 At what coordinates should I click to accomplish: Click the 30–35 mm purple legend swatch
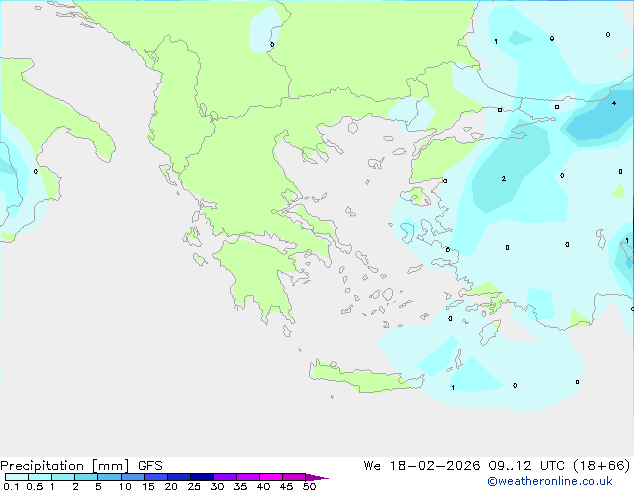click(225, 477)
